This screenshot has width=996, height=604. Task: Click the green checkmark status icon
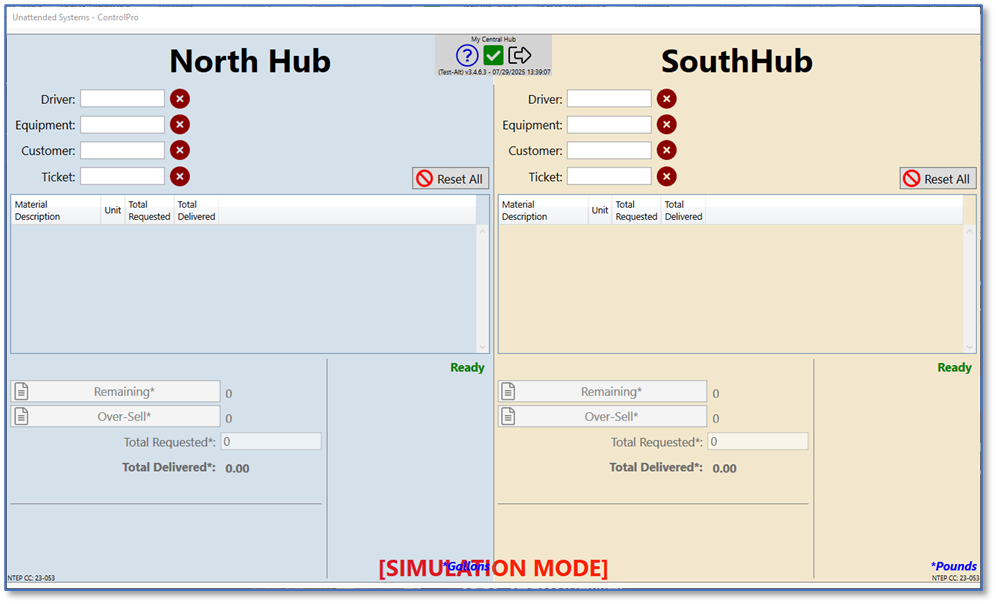[493, 56]
